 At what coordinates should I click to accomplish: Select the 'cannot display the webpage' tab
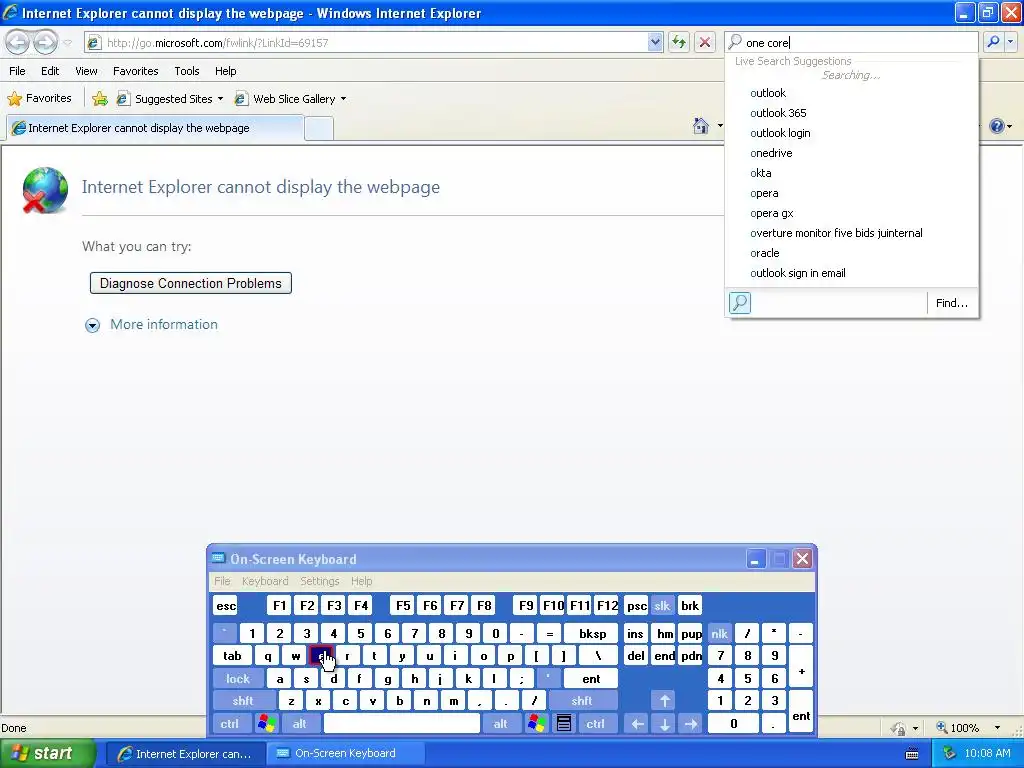point(155,128)
